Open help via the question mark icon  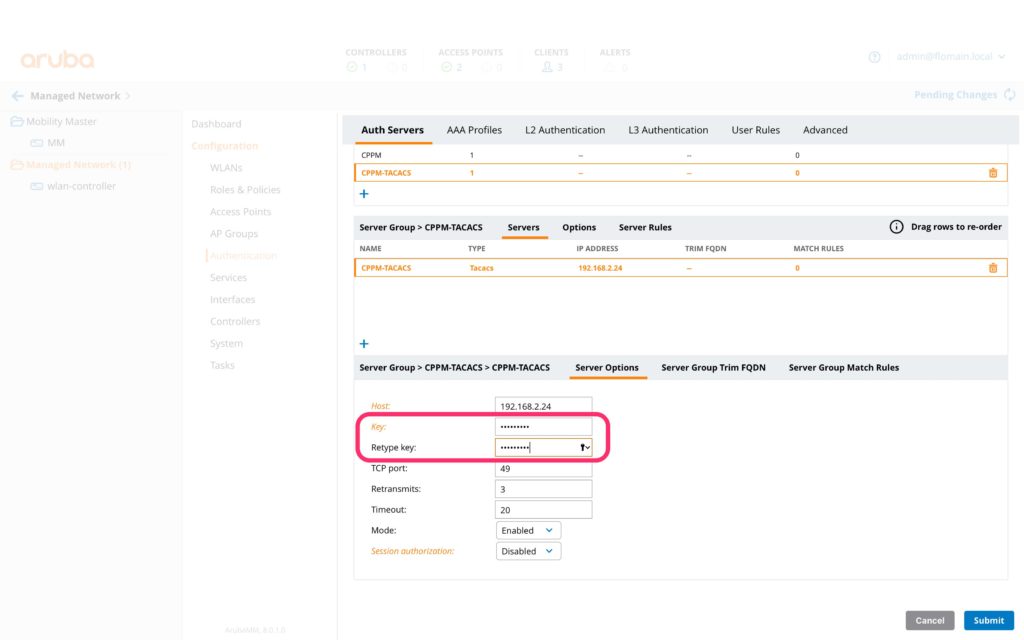pyautogui.click(x=874, y=57)
